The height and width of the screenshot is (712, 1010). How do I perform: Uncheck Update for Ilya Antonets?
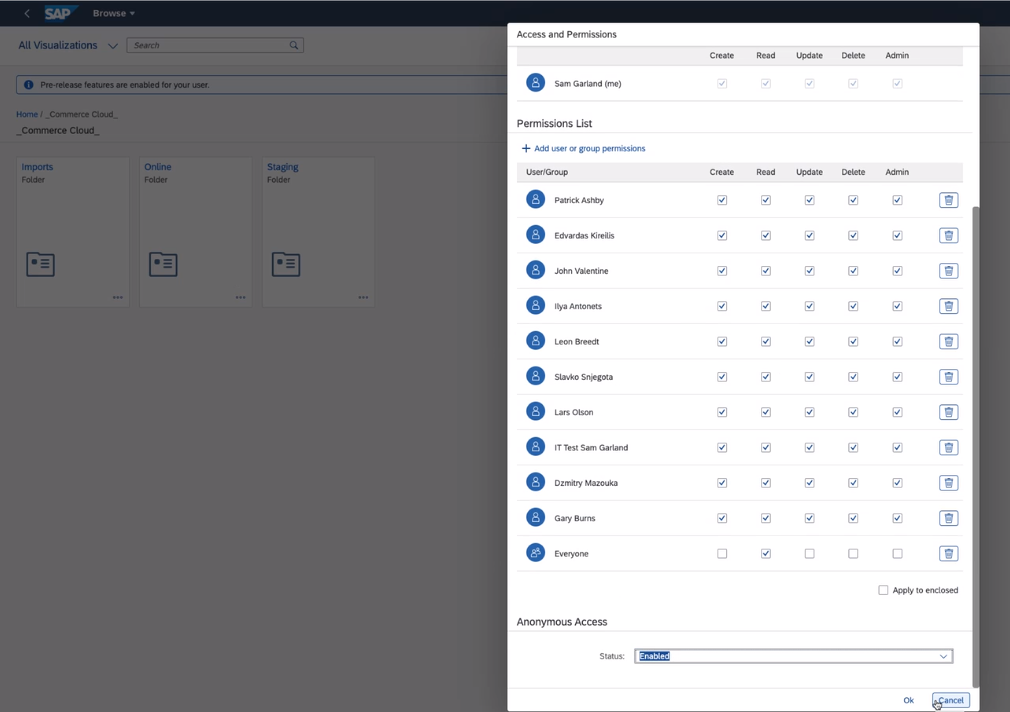pyautogui.click(x=810, y=306)
